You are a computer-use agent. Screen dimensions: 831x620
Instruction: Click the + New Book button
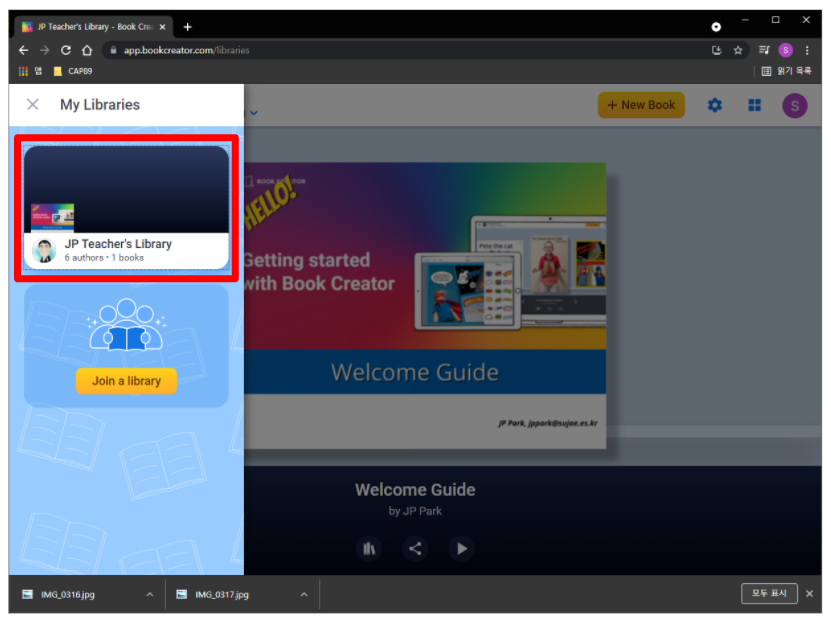click(x=641, y=105)
